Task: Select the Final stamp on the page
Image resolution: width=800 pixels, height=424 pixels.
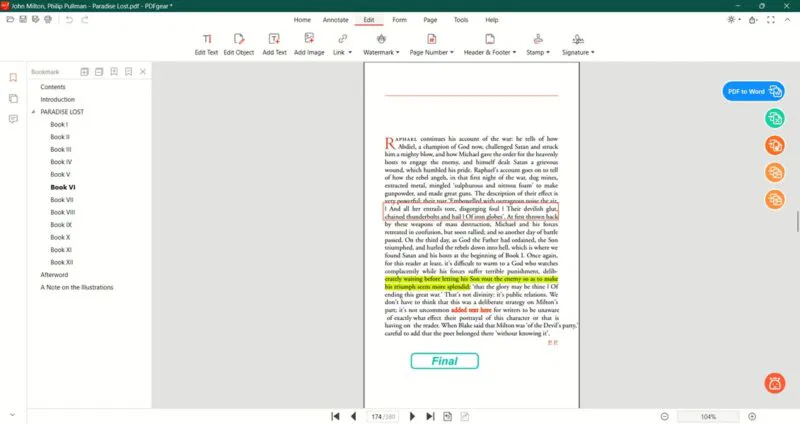Action: 444,361
